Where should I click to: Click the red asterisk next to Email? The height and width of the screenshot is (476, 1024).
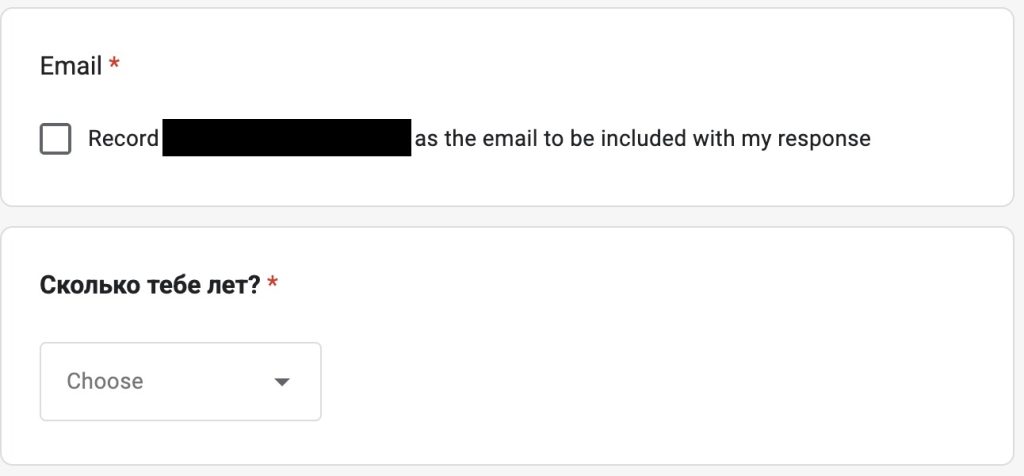click(x=114, y=66)
